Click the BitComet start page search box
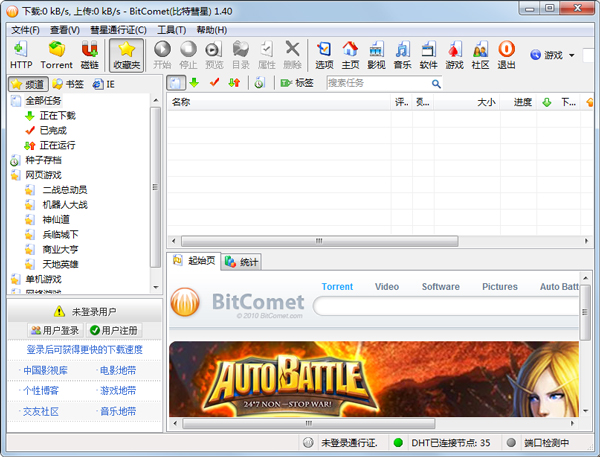The width and height of the screenshot is (600, 457). pyautogui.click(x=446, y=306)
